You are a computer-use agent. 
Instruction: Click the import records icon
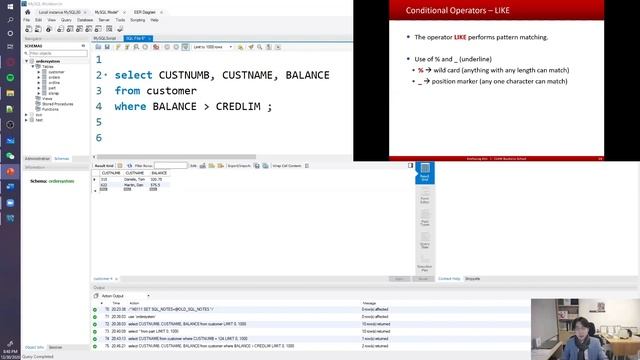265,166
